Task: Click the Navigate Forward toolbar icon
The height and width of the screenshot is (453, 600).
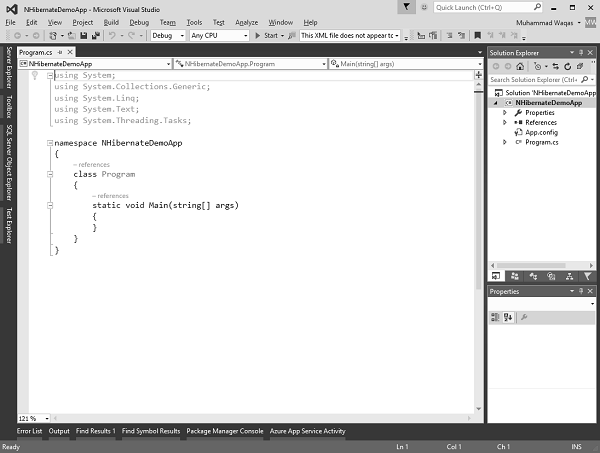Action: click(x=36, y=36)
